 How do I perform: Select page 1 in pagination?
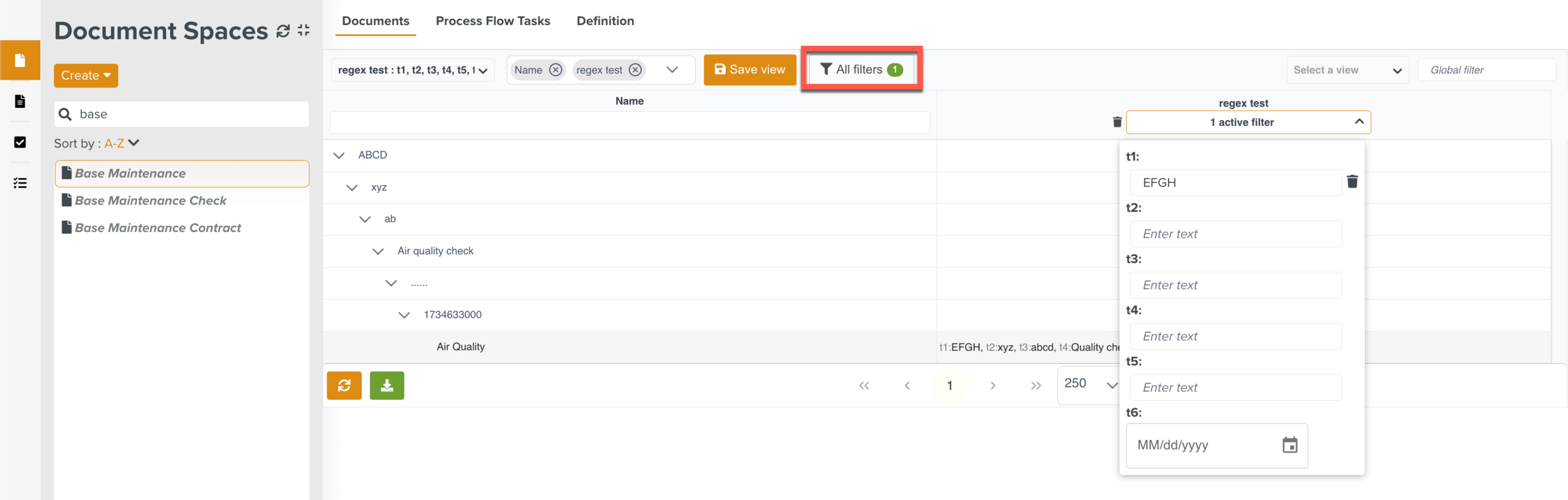tap(950, 386)
